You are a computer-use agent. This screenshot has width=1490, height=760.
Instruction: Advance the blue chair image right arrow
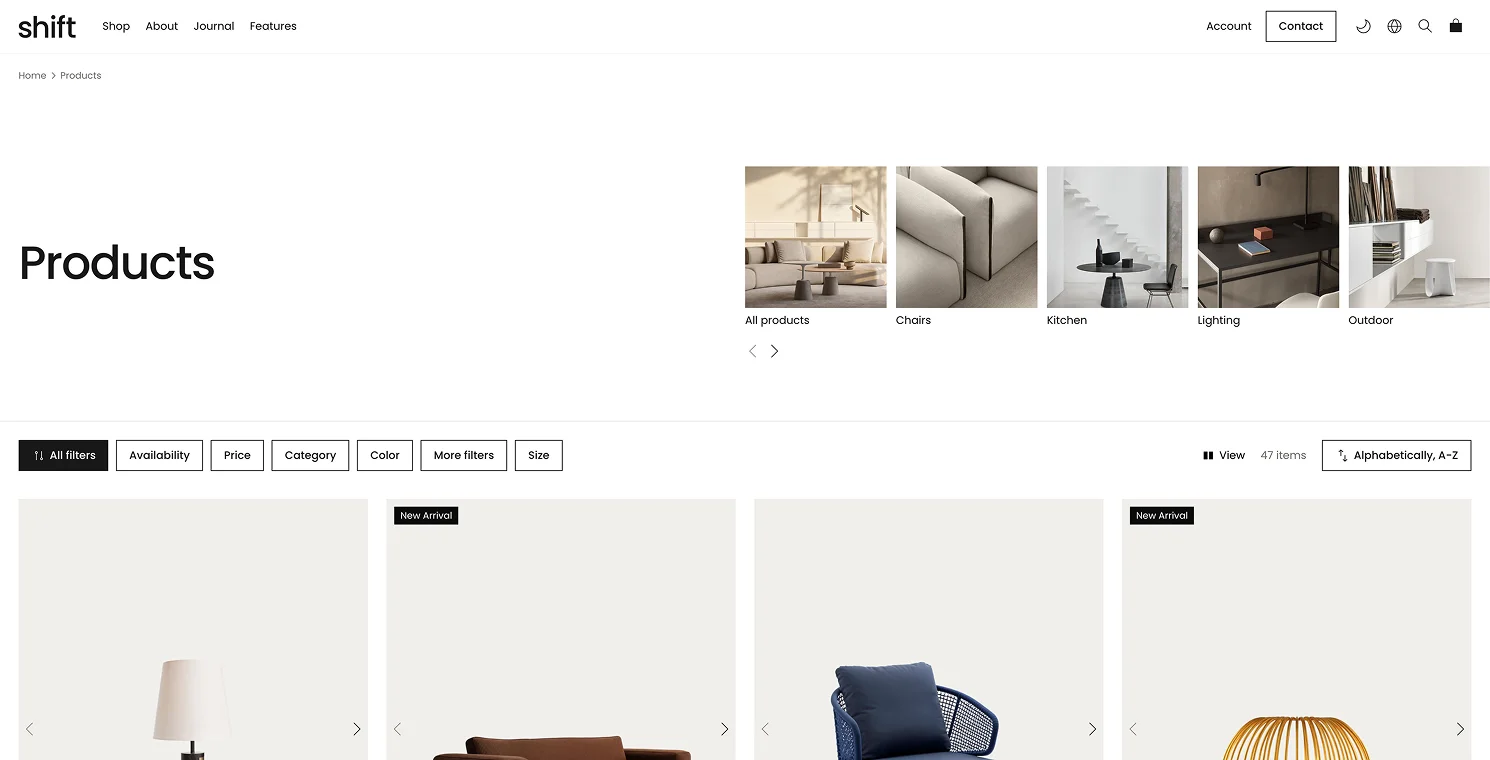[1092, 729]
